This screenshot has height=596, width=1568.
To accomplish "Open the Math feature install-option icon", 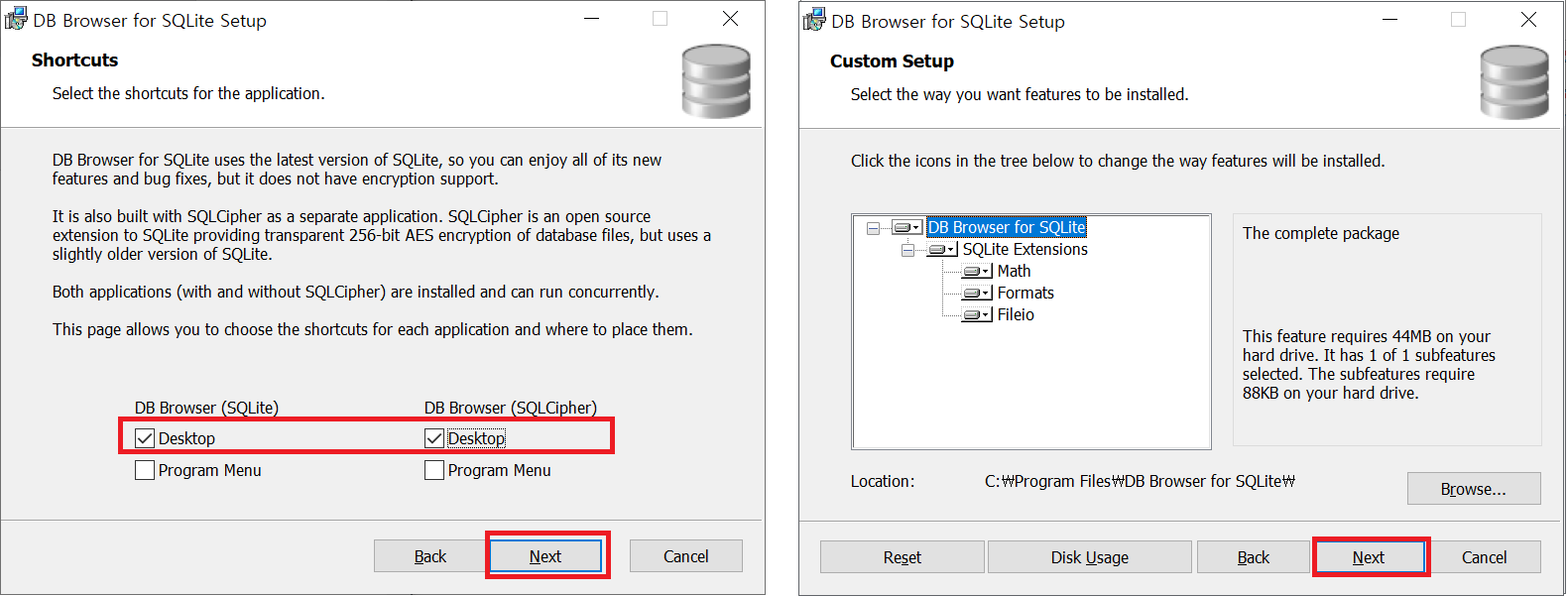I will (977, 271).
